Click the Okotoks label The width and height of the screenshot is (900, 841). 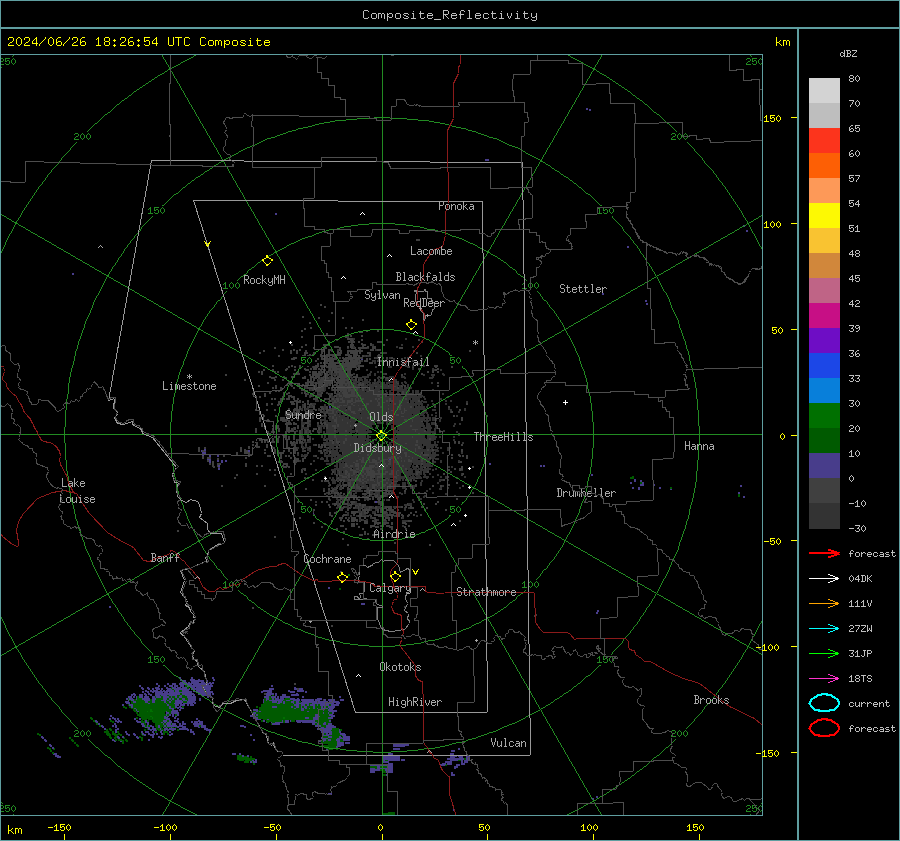400,667
